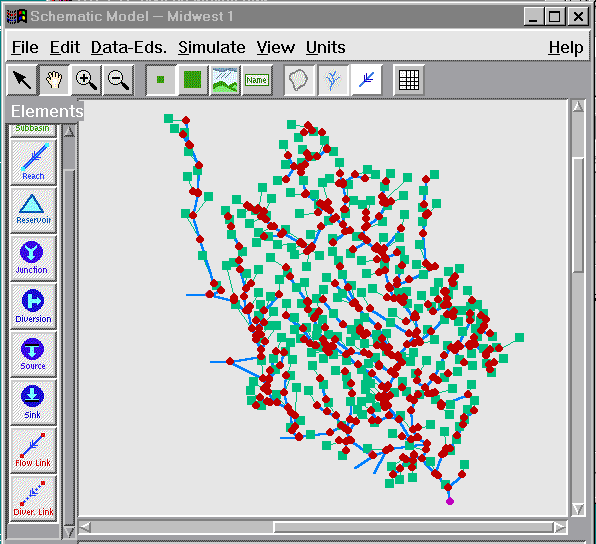
Task: Pick the Flow Link tool
Action: [x=33, y=450]
